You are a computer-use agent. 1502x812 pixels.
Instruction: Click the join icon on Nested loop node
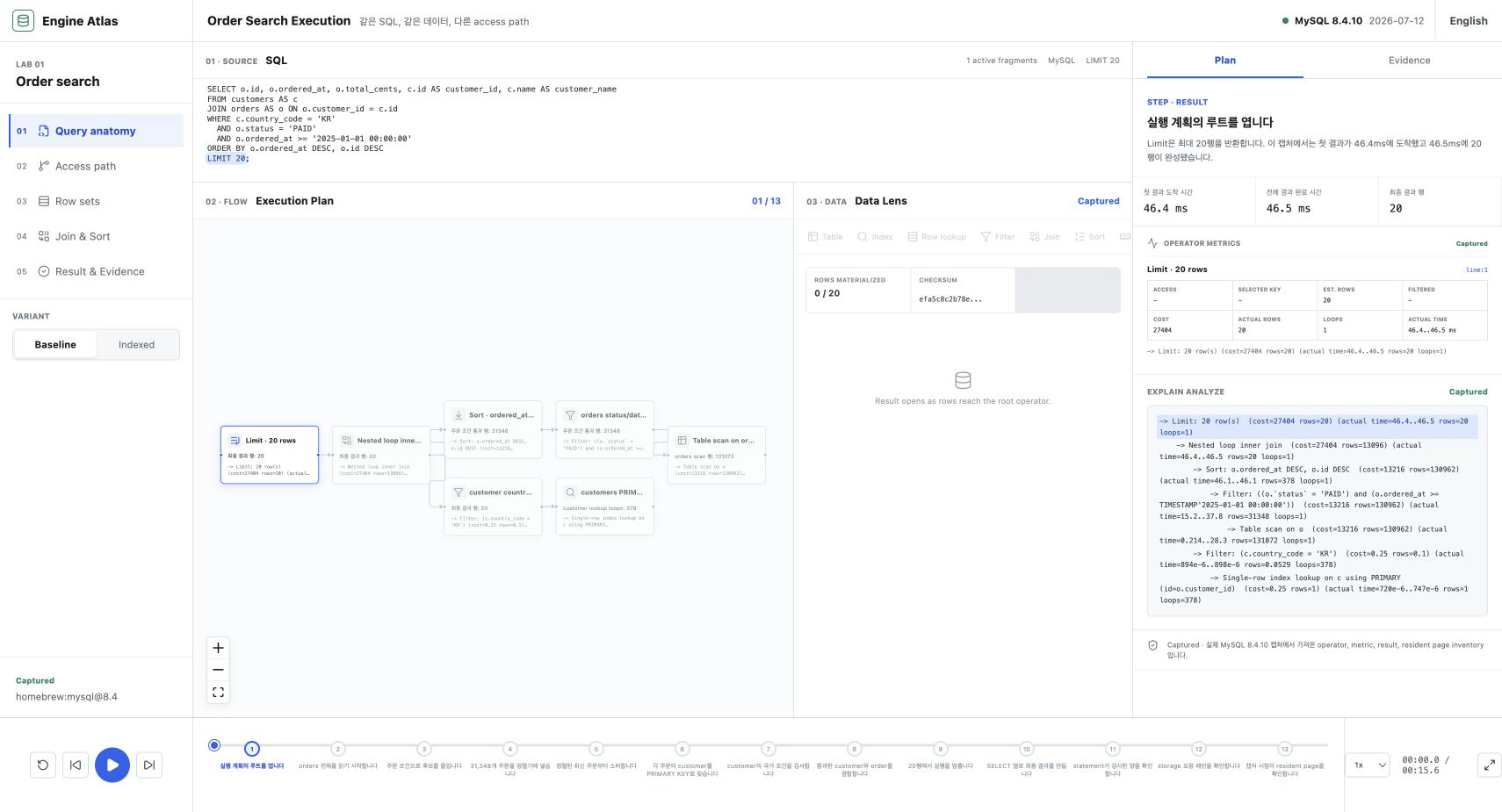point(346,441)
